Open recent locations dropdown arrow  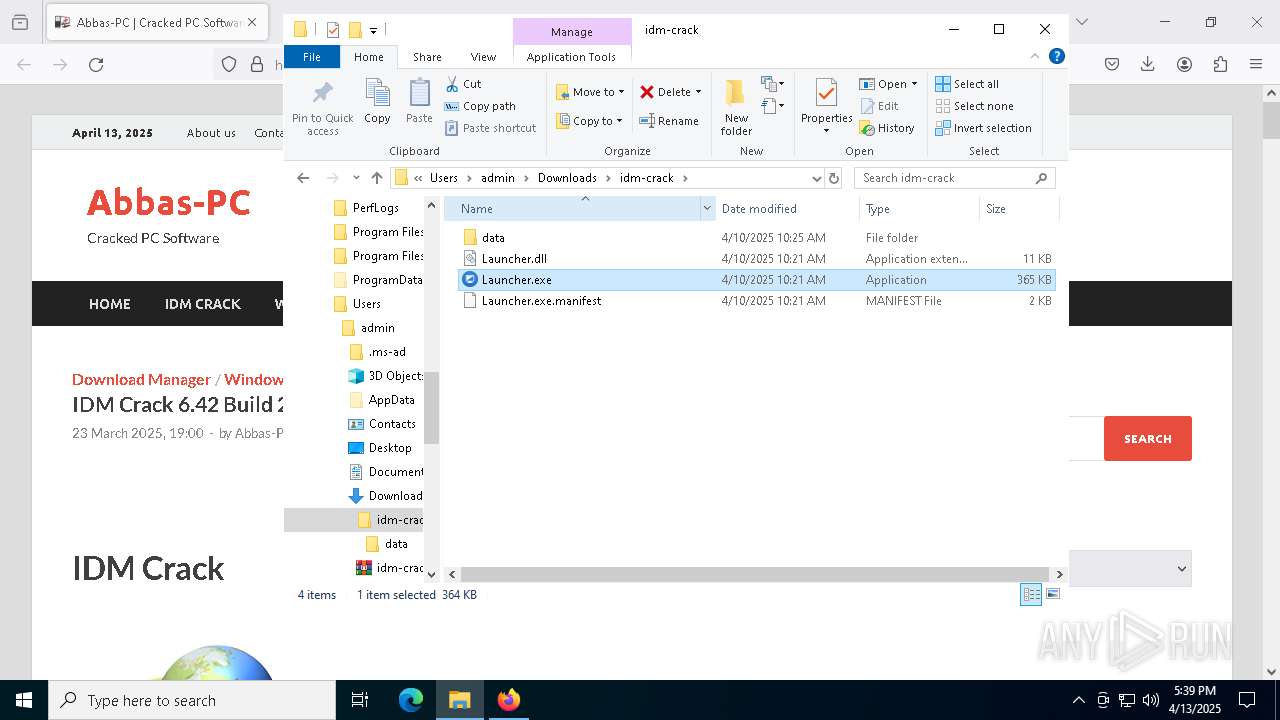356,178
